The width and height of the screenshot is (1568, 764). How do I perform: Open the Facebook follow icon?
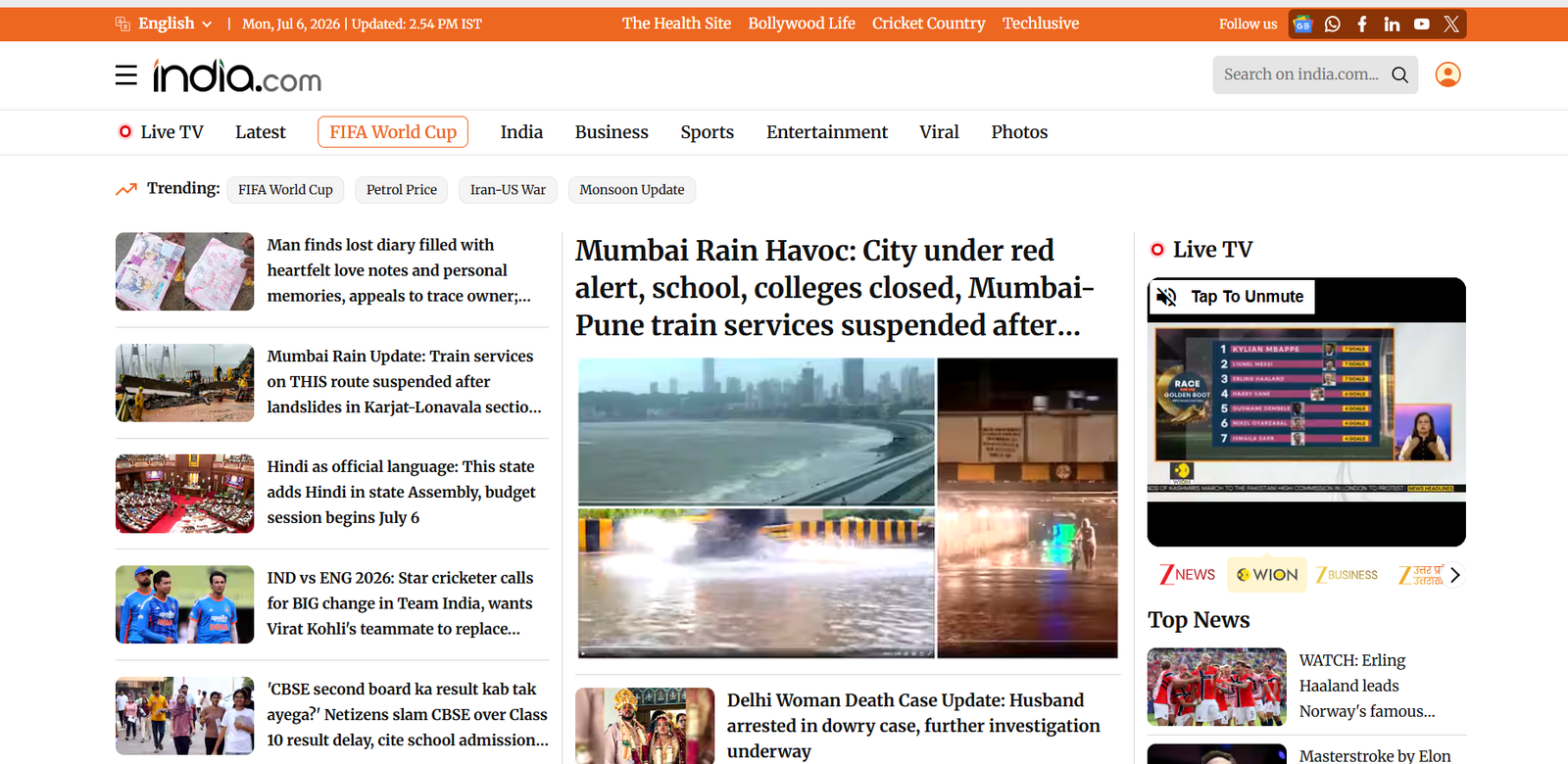(1362, 24)
